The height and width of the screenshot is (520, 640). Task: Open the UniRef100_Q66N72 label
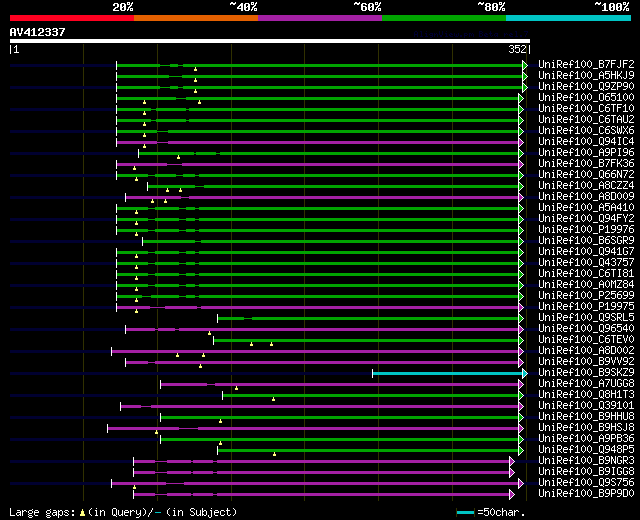pos(586,175)
